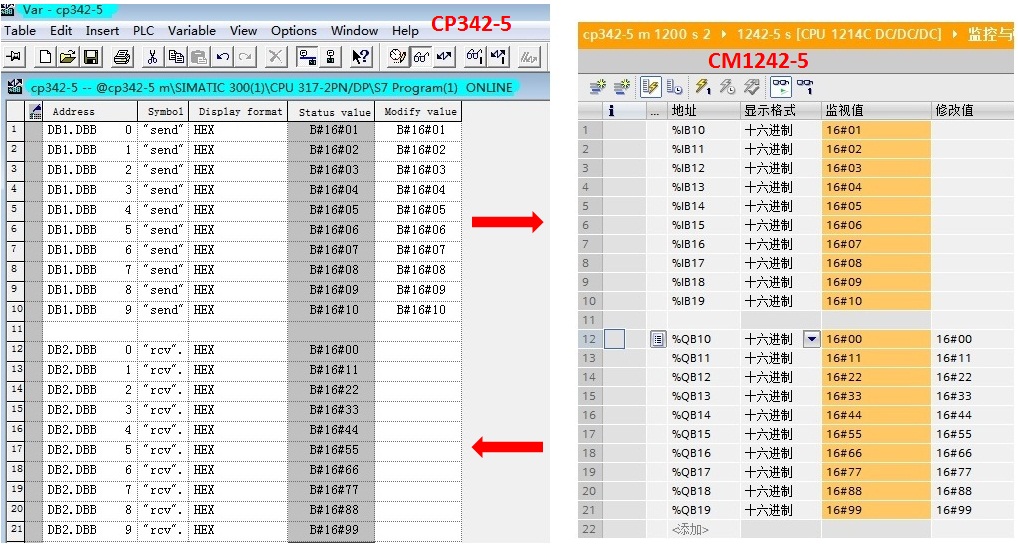Create a new variable table

point(45,57)
